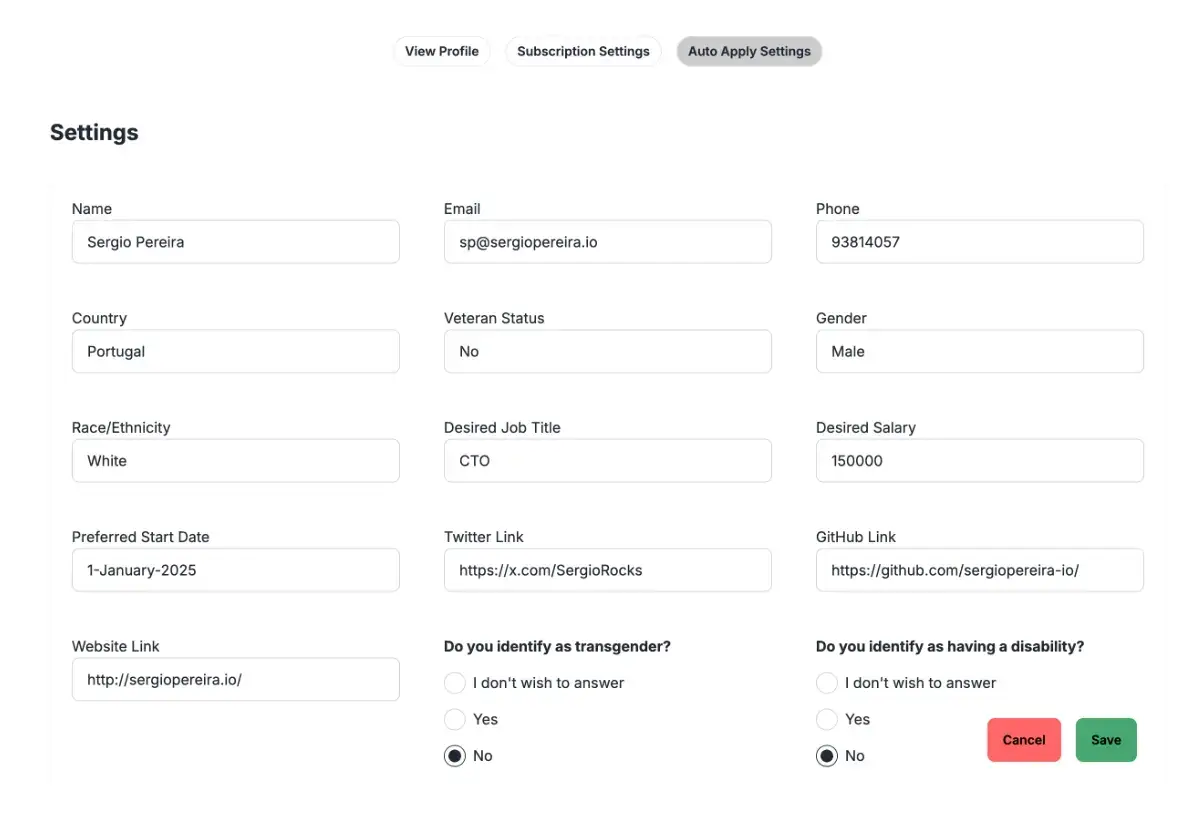1198x814 pixels.
Task: Select the Phone number field
Action: pyautogui.click(x=979, y=241)
